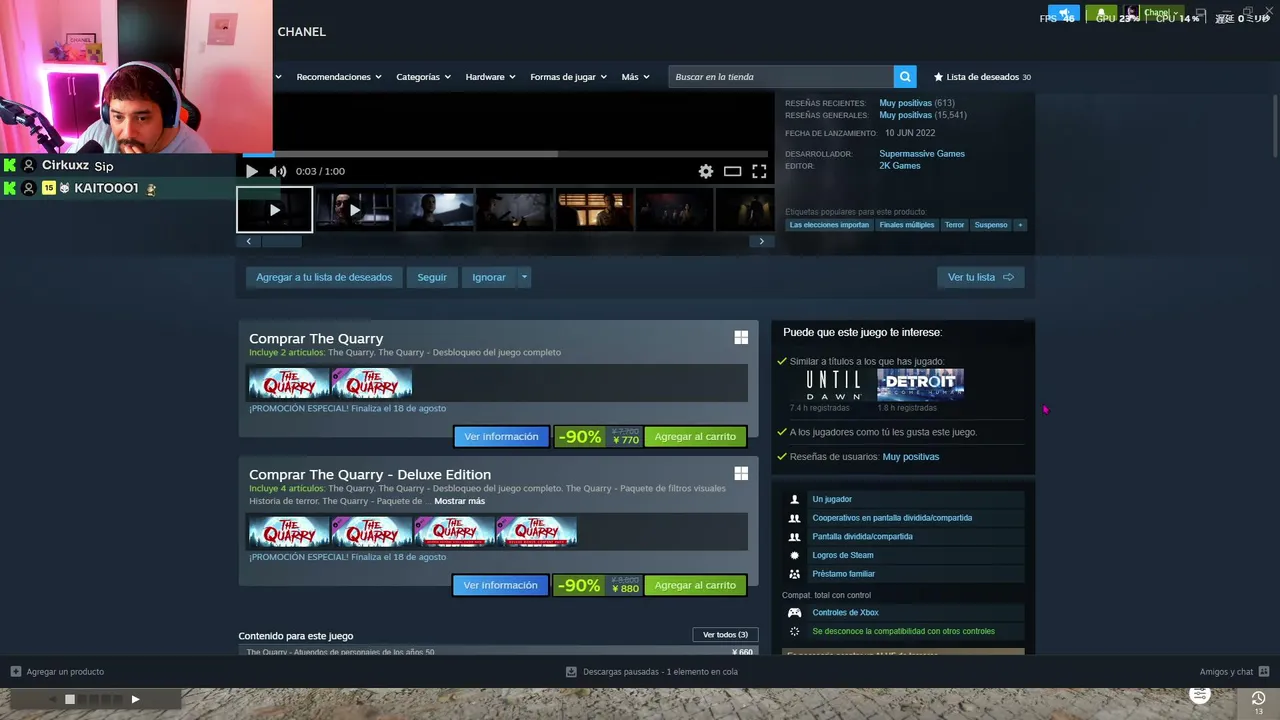The image size is (1280, 720).
Task: Click the Seguir button
Action: [x=432, y=277]
